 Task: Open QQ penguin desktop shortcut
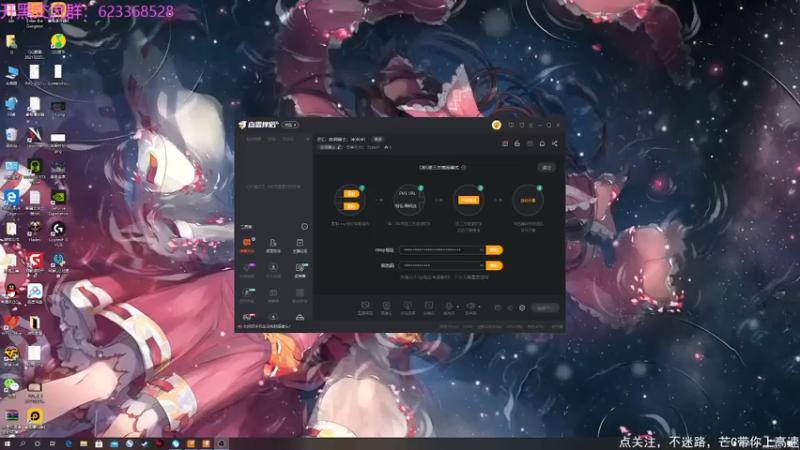point(11,294)
